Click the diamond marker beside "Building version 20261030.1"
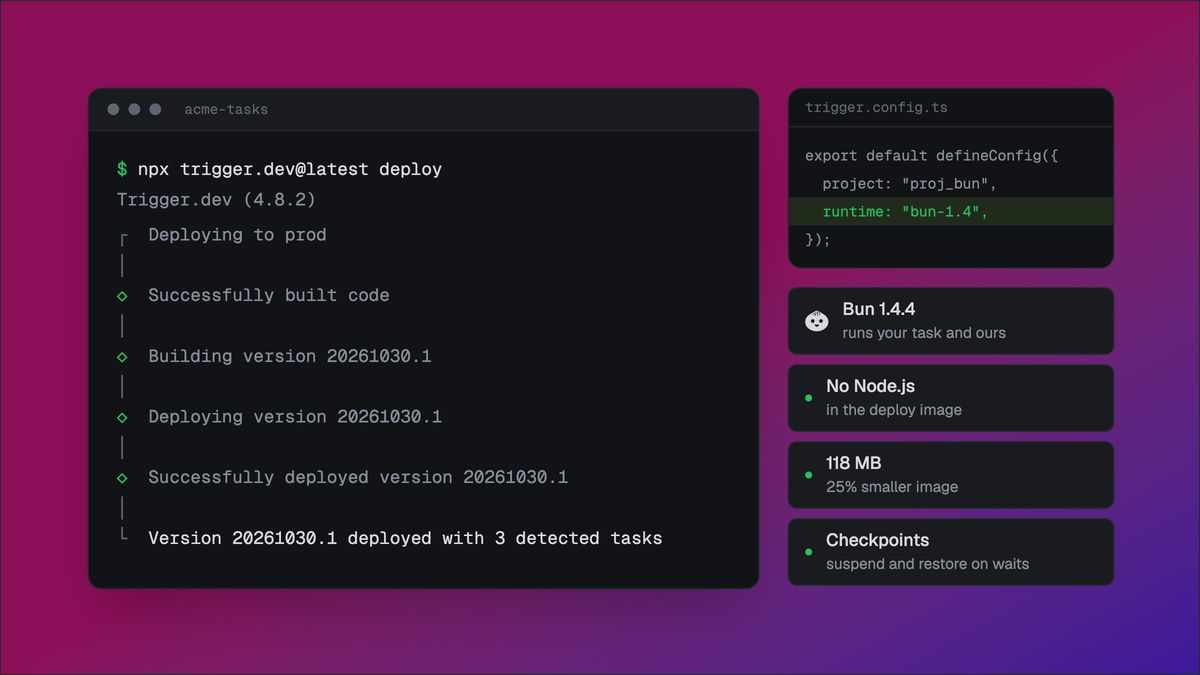 click(122, 357)
